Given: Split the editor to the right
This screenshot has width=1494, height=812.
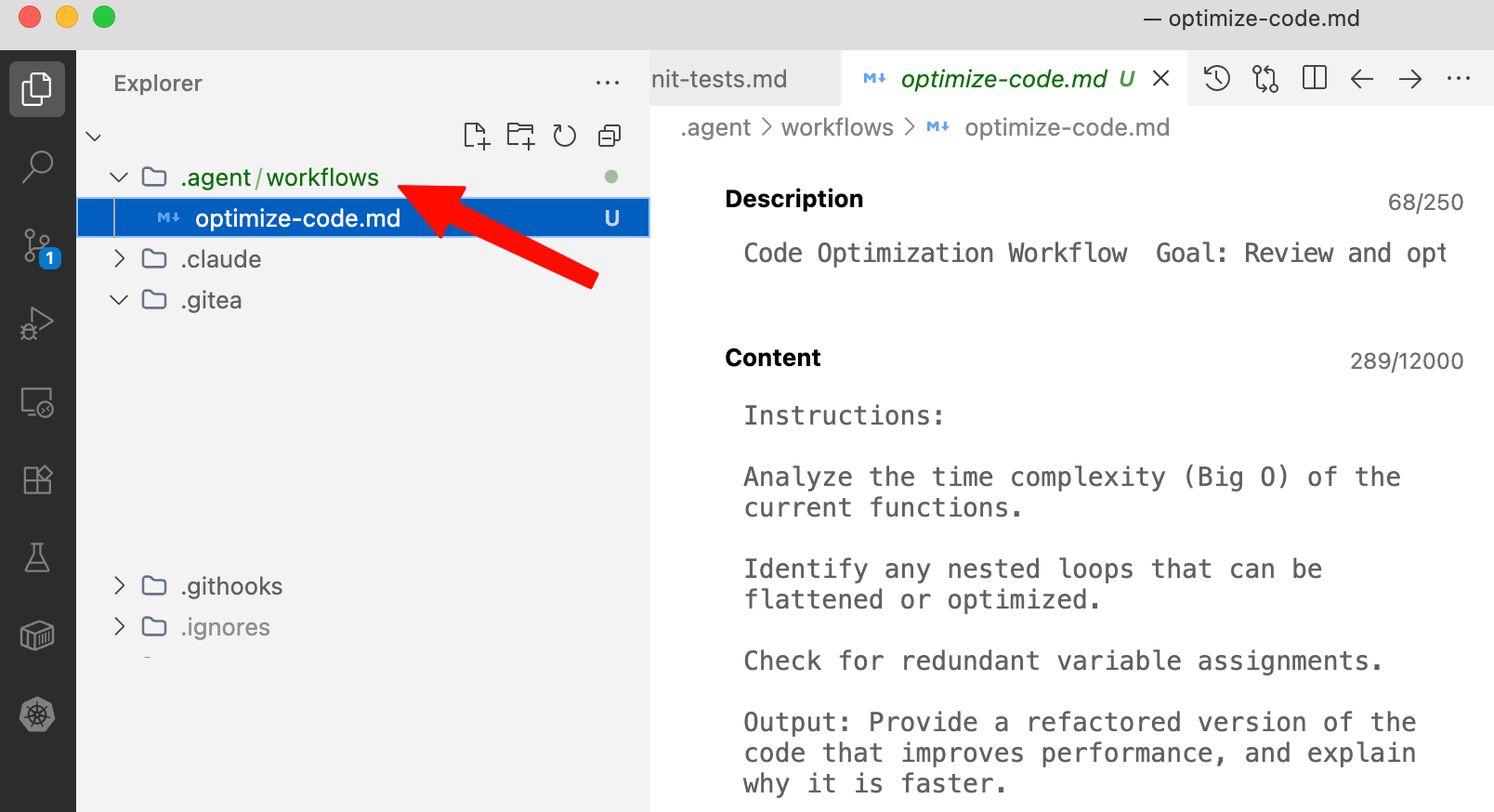Looking at the screenshot, I should point(1315,78).
